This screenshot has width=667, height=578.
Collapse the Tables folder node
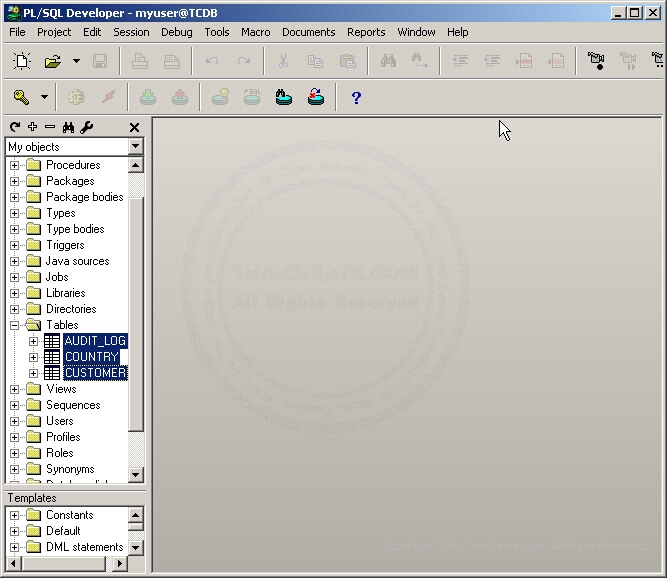click(14, 325)
